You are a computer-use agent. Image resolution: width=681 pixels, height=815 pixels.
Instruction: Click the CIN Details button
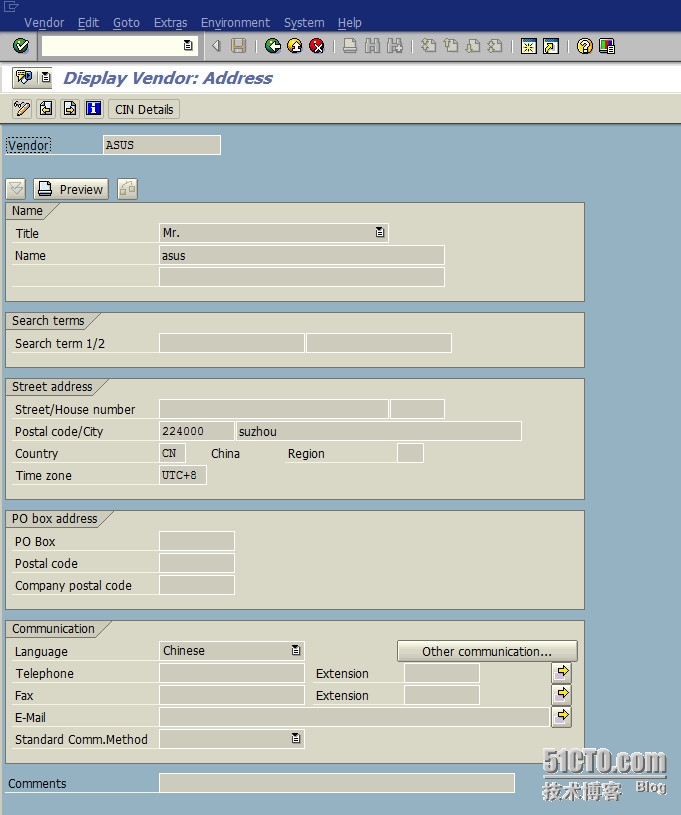(144, 110)
